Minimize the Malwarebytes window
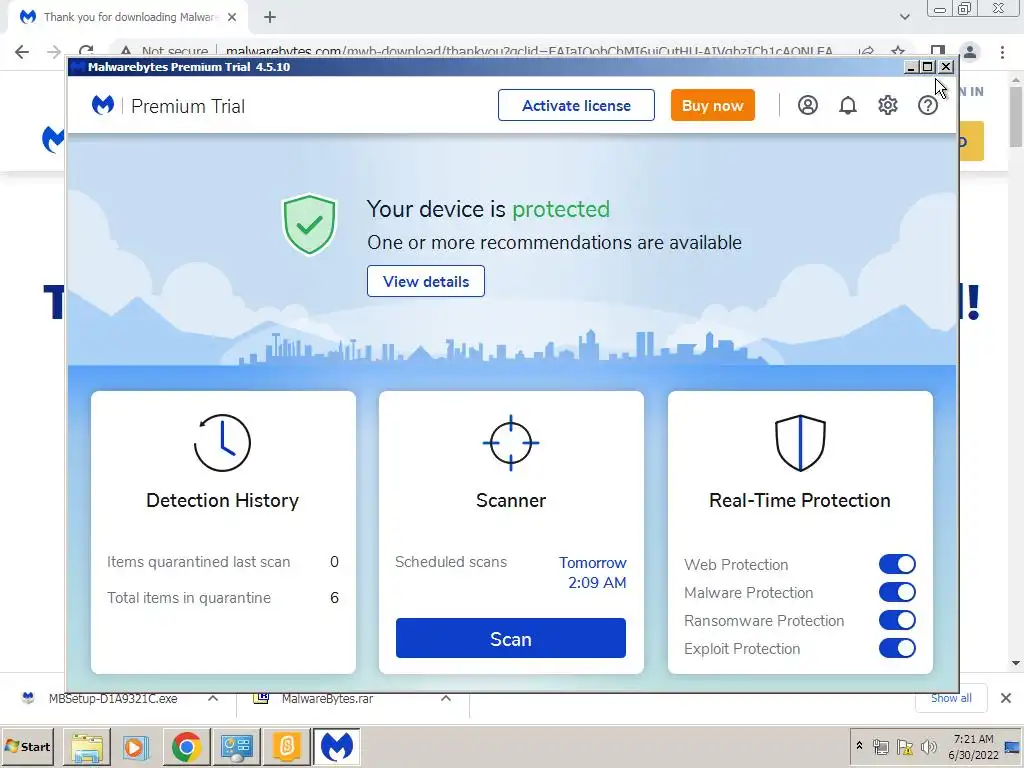1024x768 pixels. pos(911,67)
